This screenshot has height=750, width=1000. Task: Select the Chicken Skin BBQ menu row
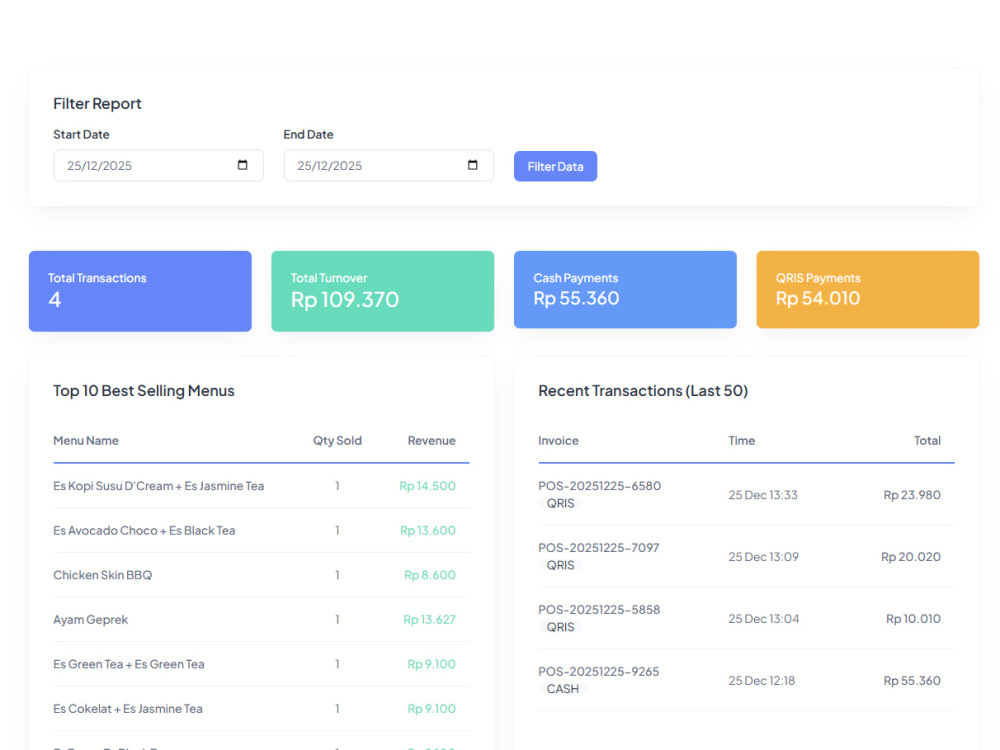point(261,575)
